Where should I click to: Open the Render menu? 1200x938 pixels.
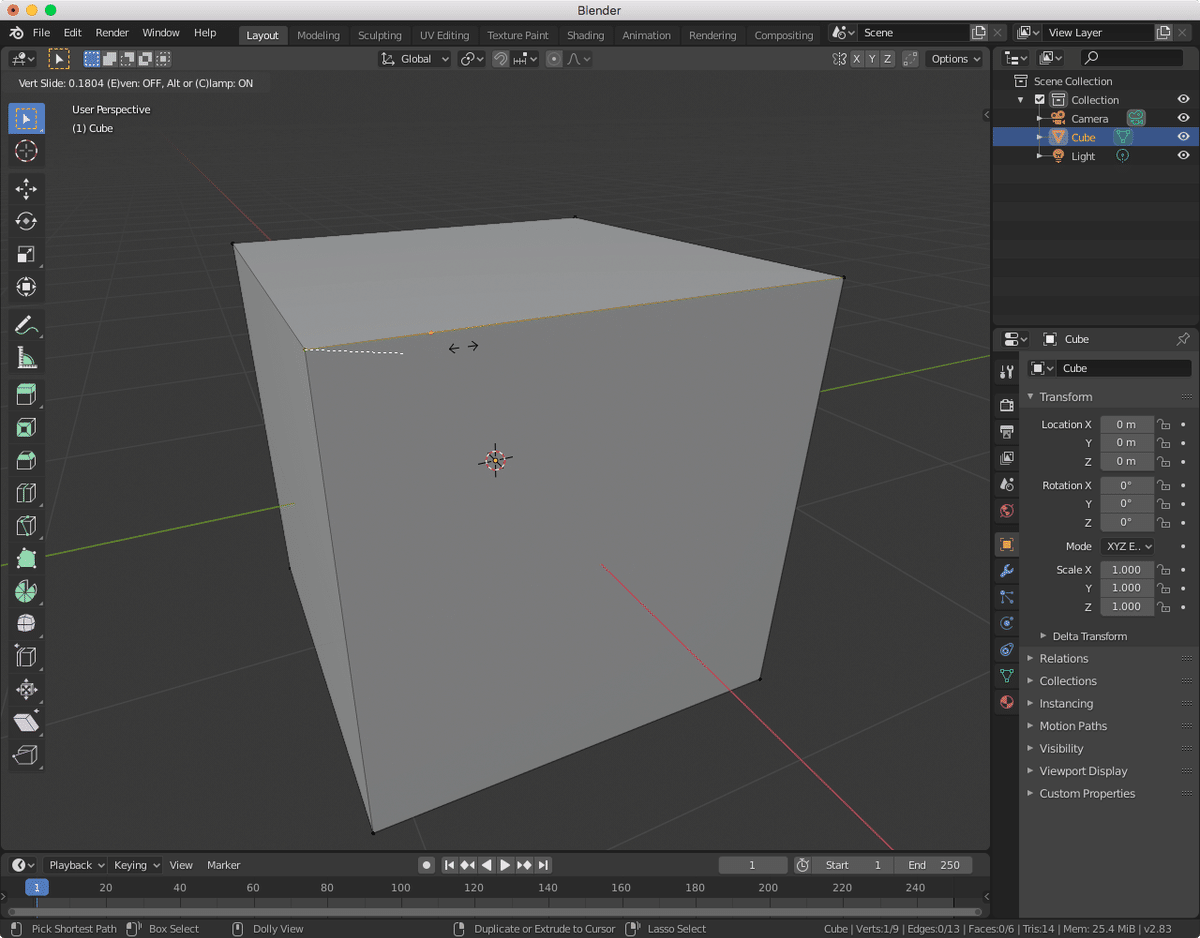[112, 33]
